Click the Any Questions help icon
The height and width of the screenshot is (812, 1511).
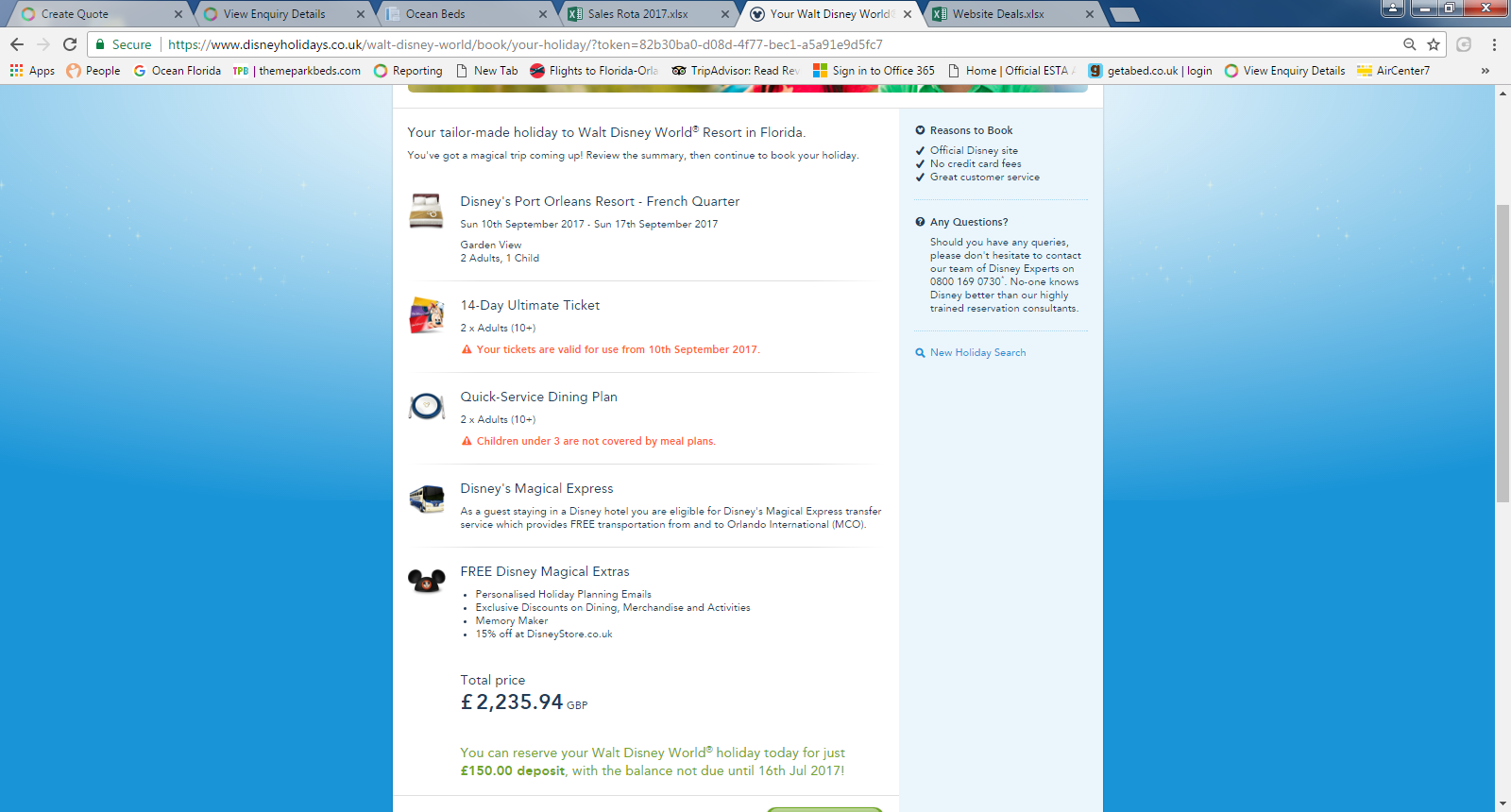coord(920,222)
